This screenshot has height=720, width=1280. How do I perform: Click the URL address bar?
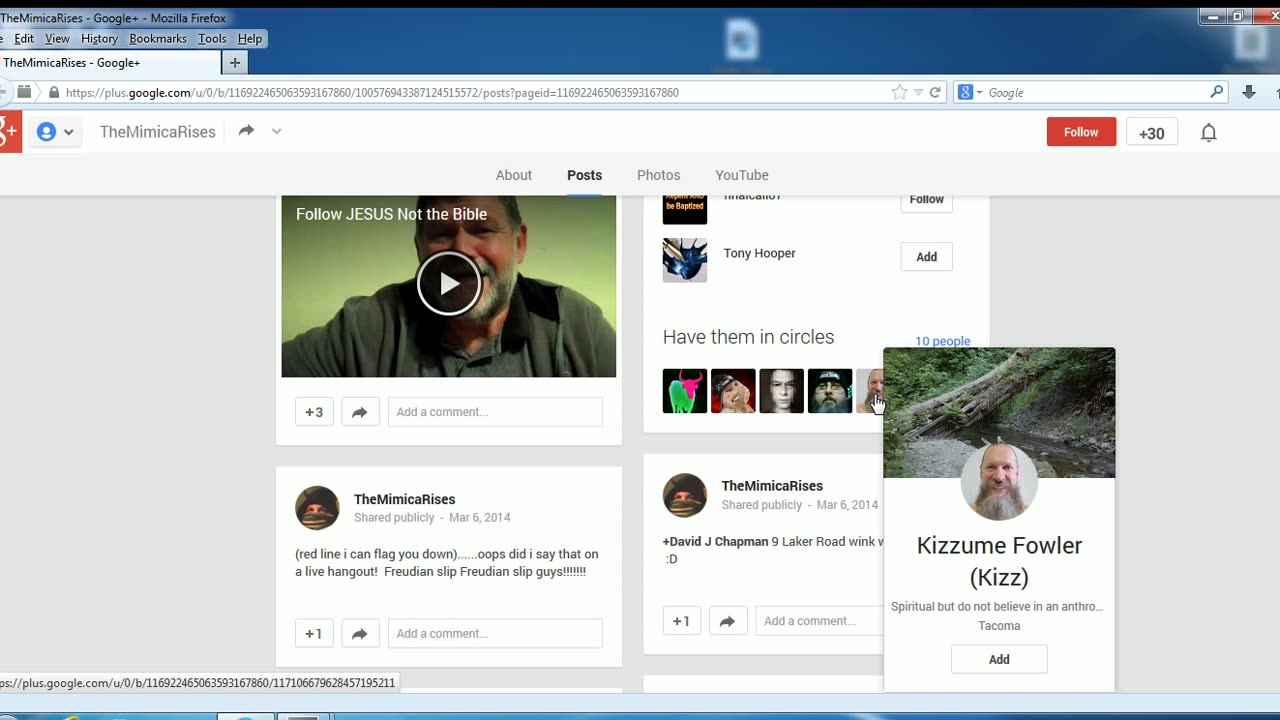[475, 92]
